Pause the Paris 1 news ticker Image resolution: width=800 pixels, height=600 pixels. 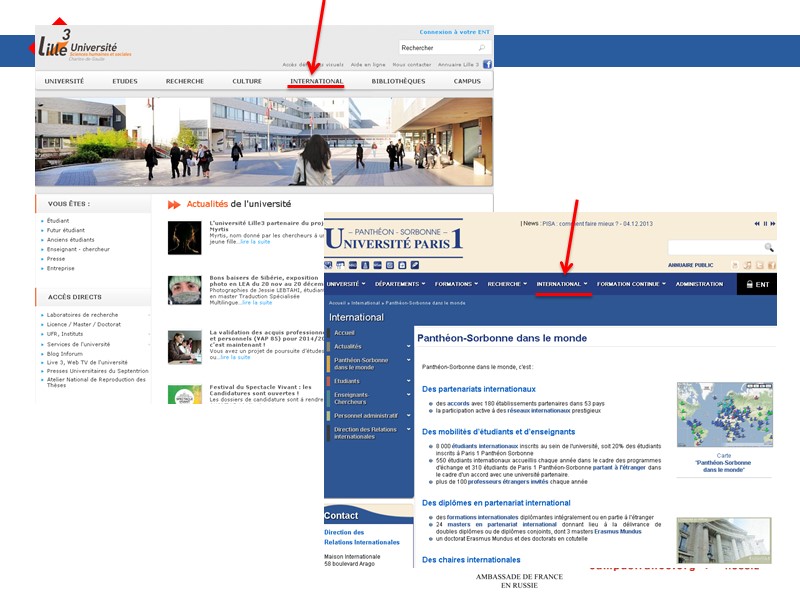(765, 223)
